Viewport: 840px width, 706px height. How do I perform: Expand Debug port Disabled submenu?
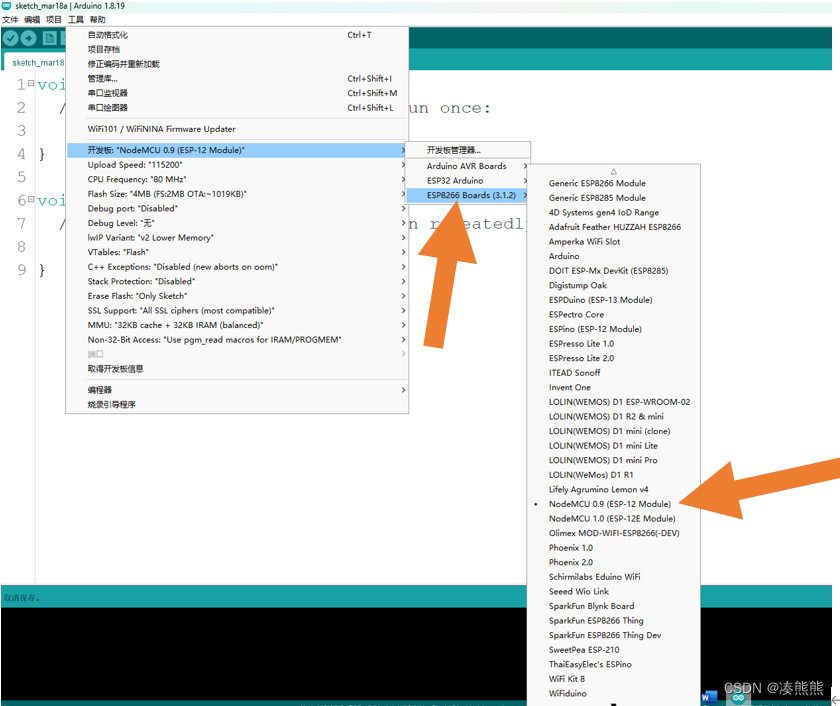[237, 208]
